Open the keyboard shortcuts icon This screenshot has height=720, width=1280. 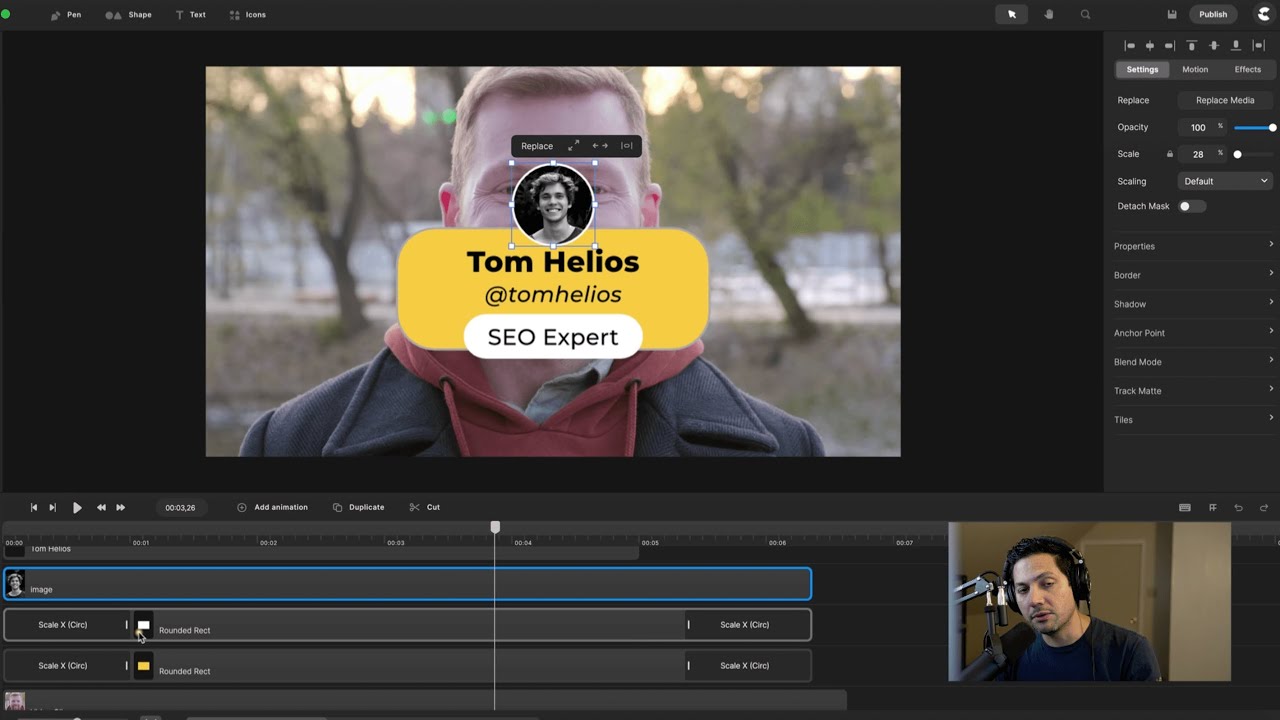1185,507
